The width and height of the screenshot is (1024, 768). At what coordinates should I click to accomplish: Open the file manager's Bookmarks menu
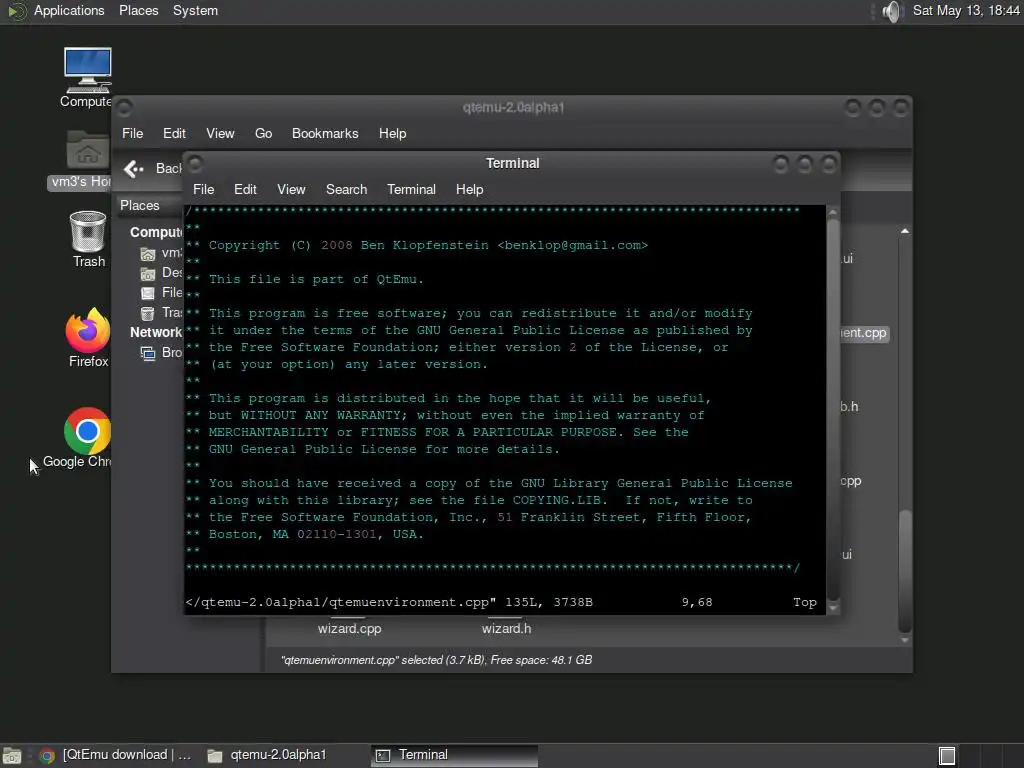click(325, 133)
